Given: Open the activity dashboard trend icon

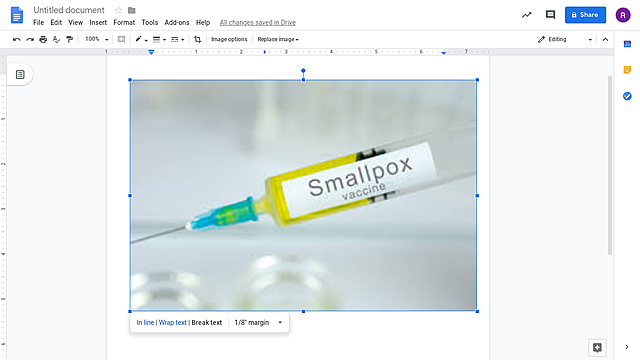Looking at the screenshot, I should click(527, 15).
